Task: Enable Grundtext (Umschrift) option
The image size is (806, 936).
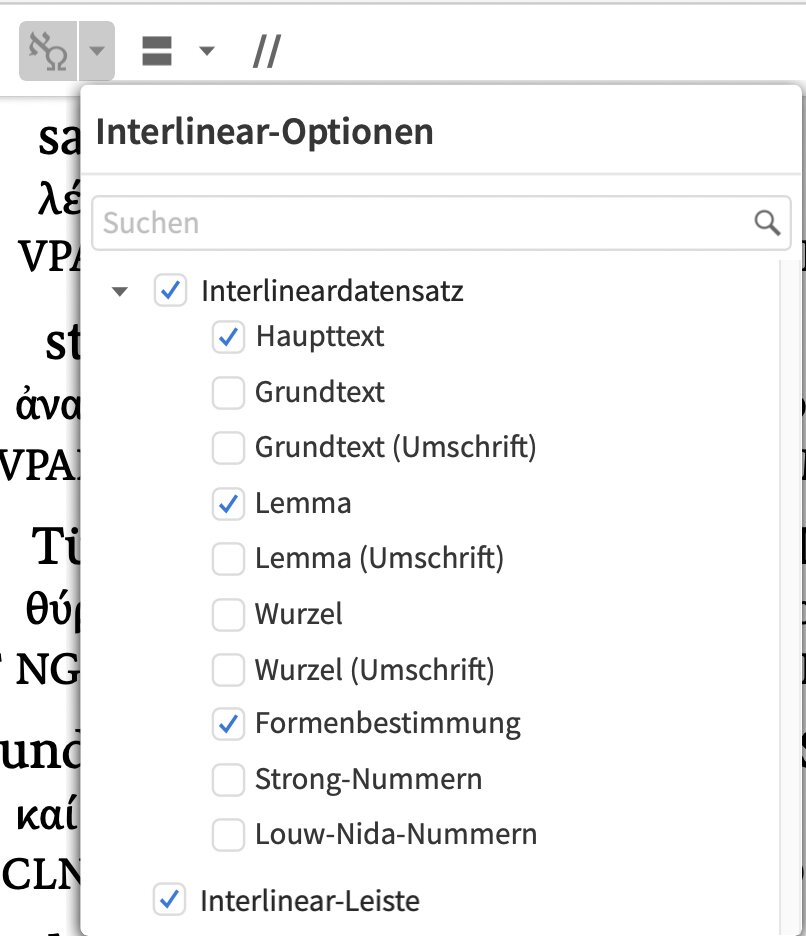Action: 228,448
